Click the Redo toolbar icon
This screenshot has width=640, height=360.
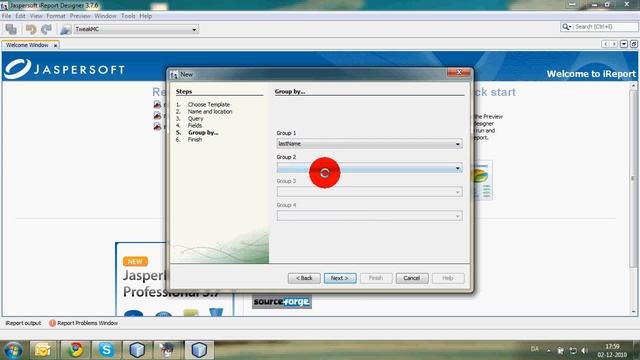click(x=47, y=29)
